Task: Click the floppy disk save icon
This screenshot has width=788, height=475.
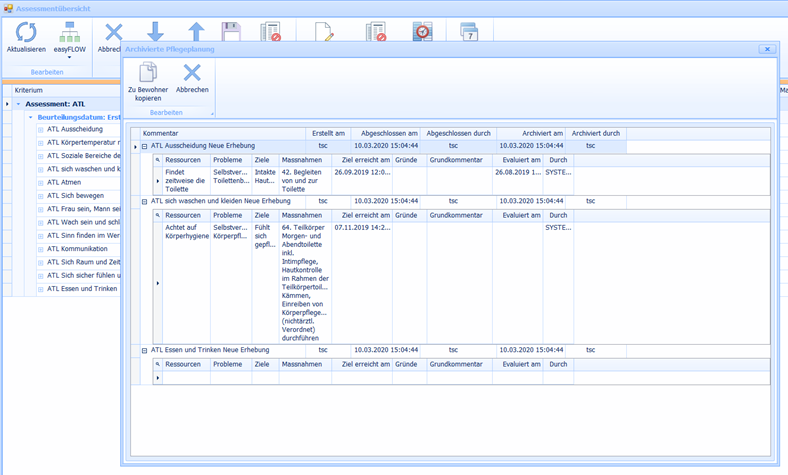Action: [x=231, y=31]
